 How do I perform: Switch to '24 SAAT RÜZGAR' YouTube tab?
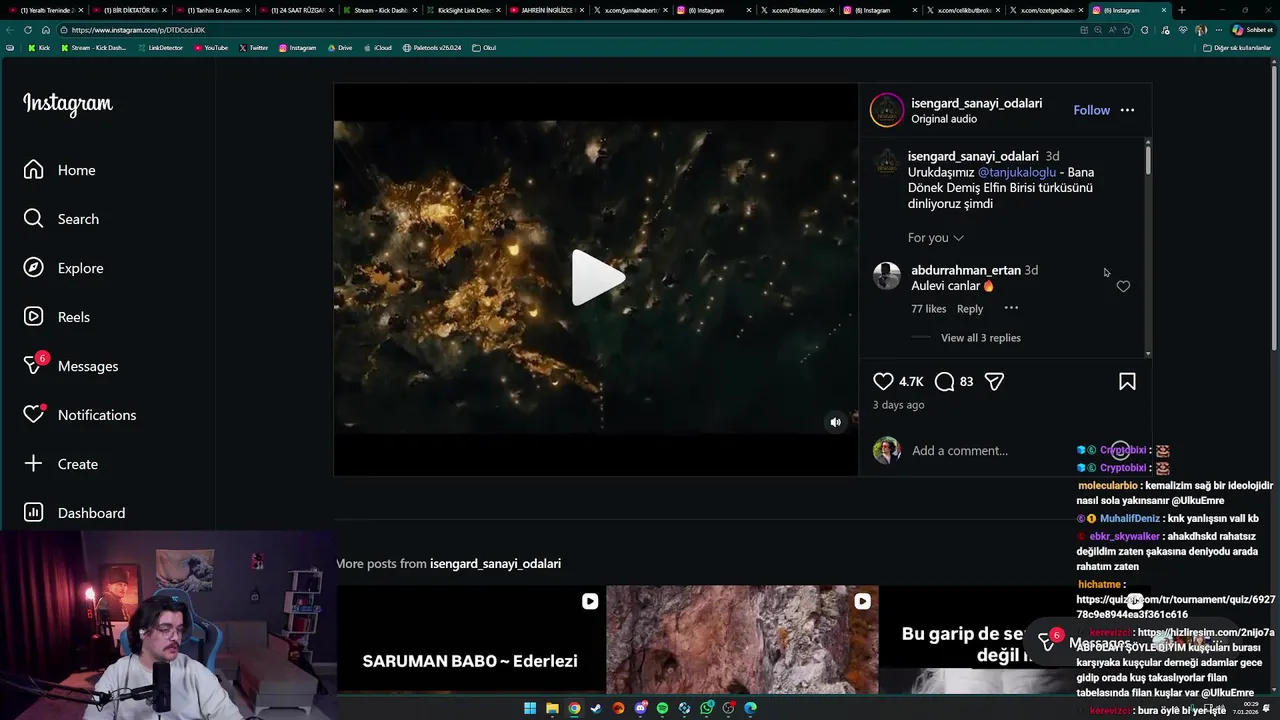click(296, 10)
